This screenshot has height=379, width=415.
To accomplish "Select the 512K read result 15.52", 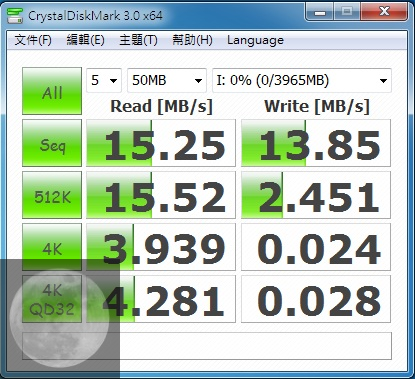I will point(161,195).
